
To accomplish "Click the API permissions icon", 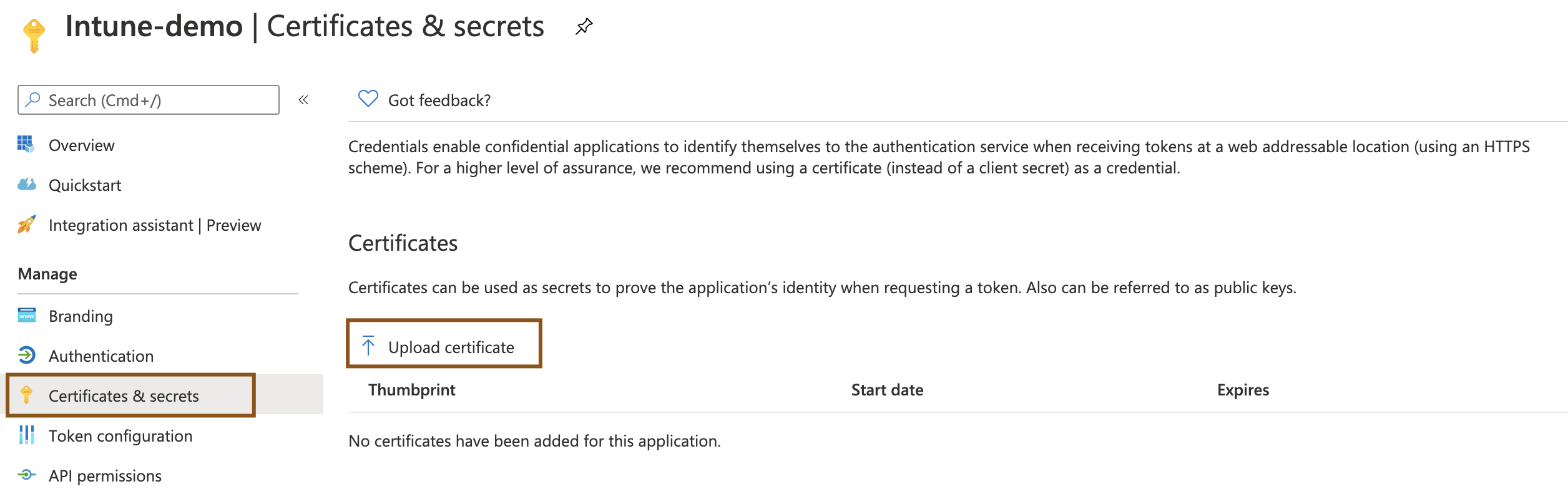I will 27,475.
